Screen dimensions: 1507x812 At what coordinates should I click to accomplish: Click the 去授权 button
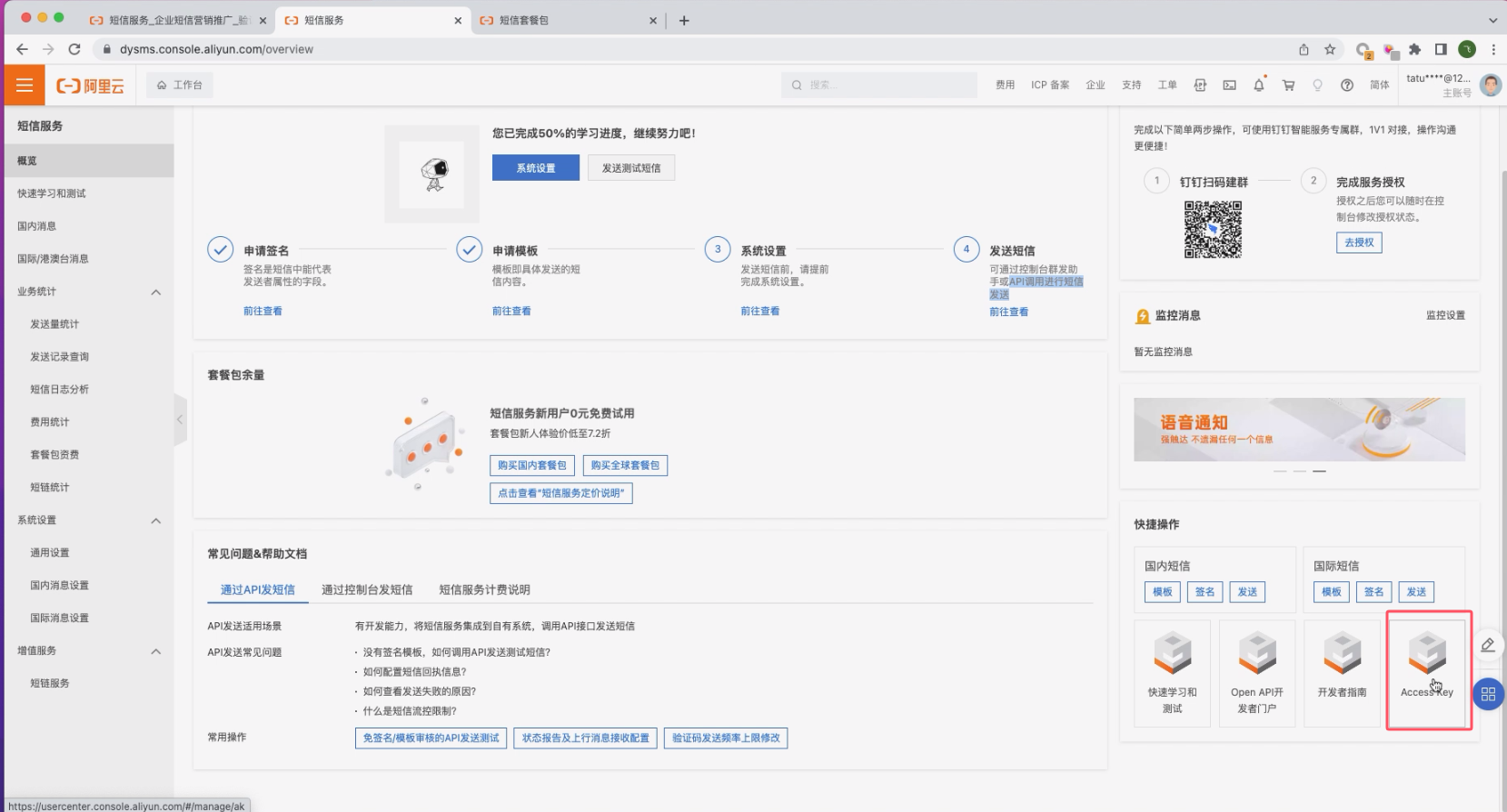tap(1359, 243)
